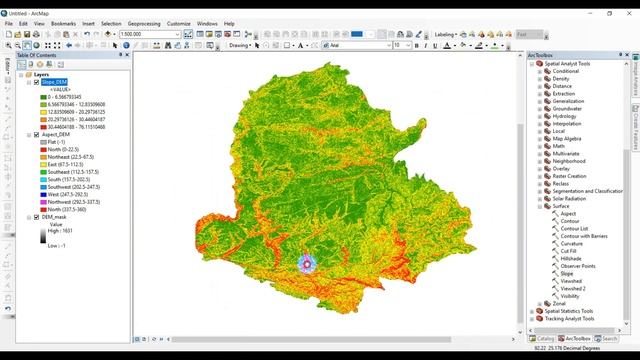Select the Identify tool blue info icon

[x=127, y=45]
